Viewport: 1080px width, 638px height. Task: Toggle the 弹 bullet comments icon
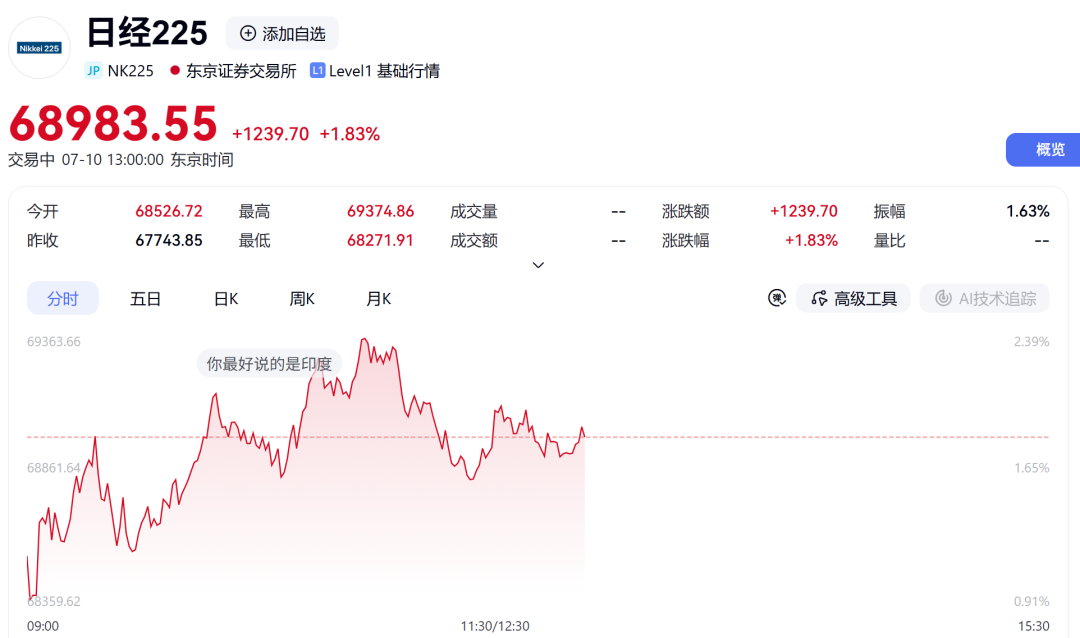coord(777,298)
